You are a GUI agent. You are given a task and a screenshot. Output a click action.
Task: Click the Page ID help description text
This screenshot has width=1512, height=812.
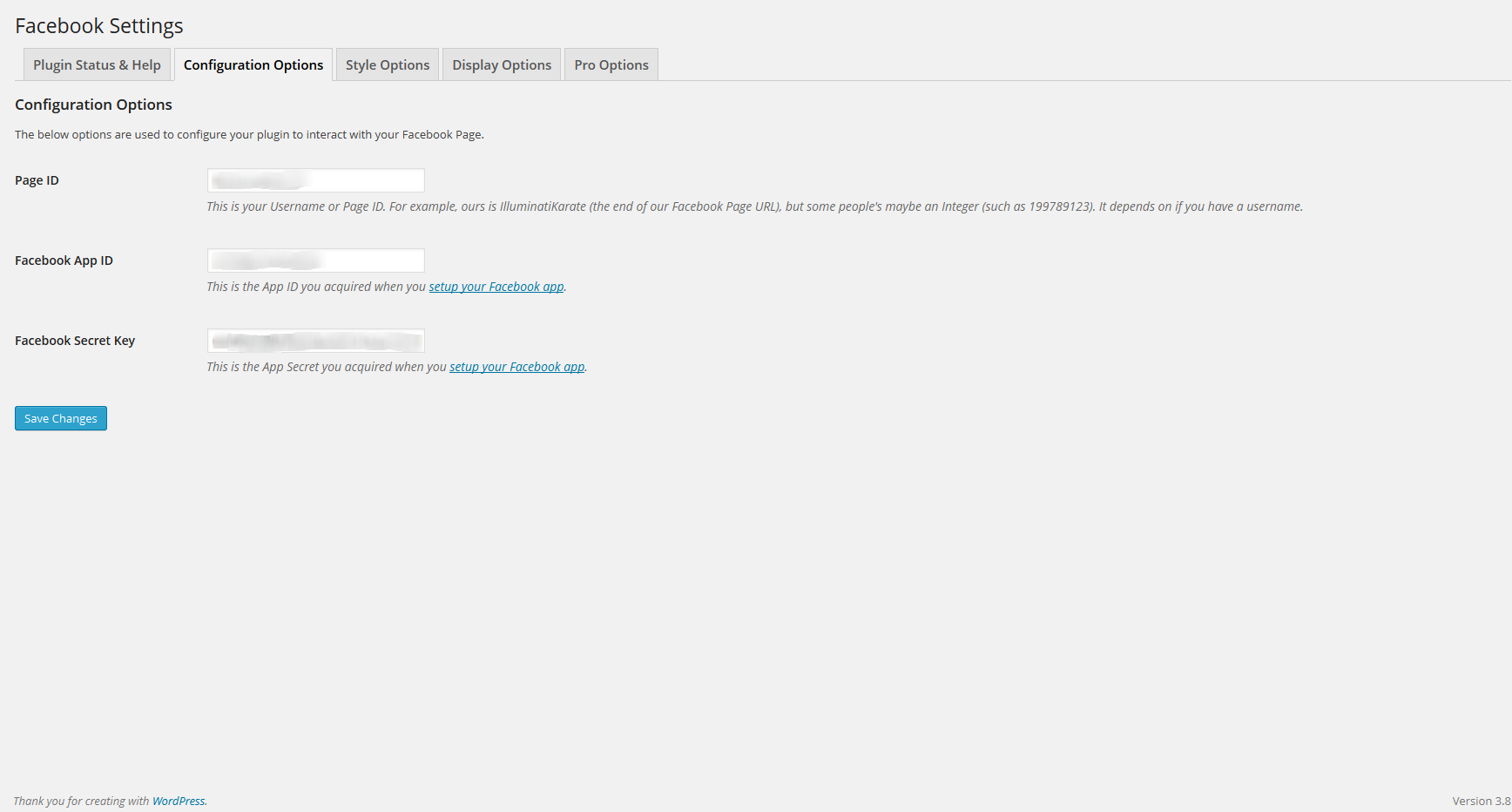click(754, 206)
